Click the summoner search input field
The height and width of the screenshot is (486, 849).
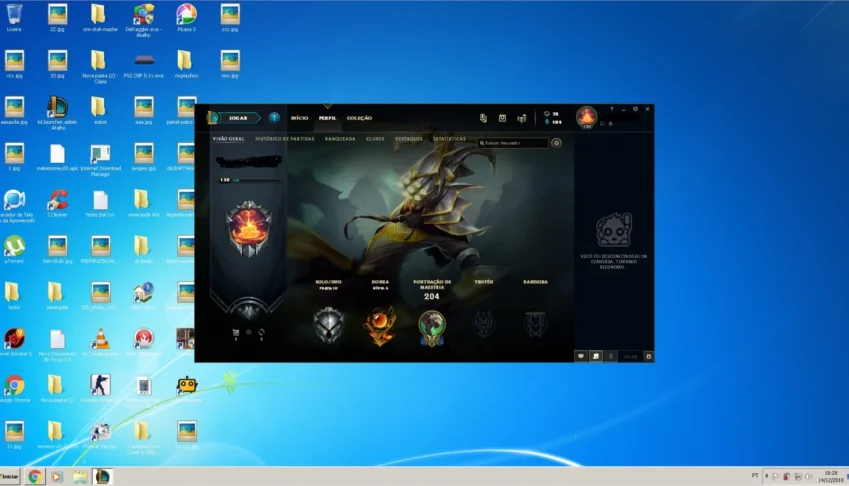[513, 143]
